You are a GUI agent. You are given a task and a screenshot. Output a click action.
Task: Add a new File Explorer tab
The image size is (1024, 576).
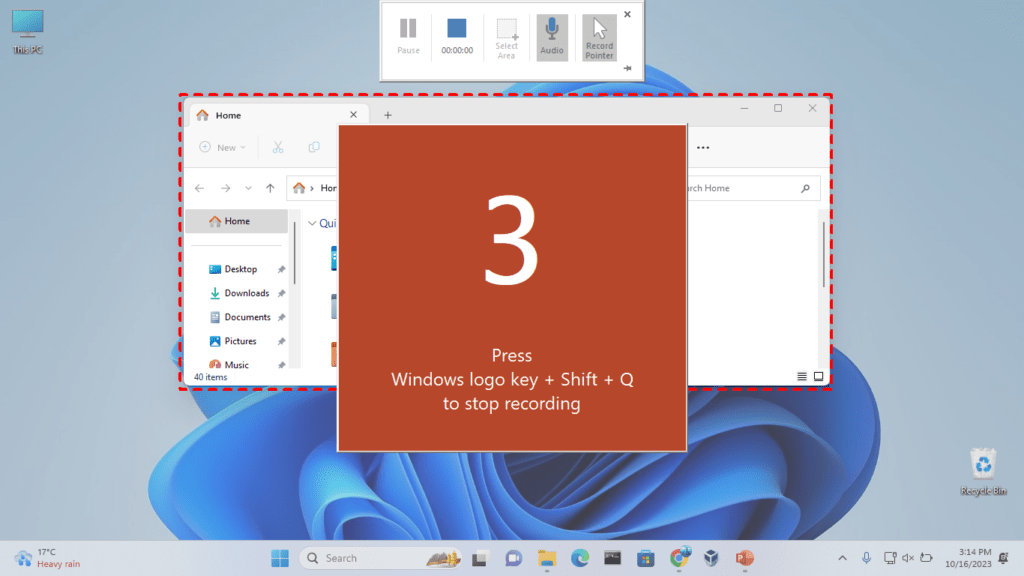click(x=388, y=115)
